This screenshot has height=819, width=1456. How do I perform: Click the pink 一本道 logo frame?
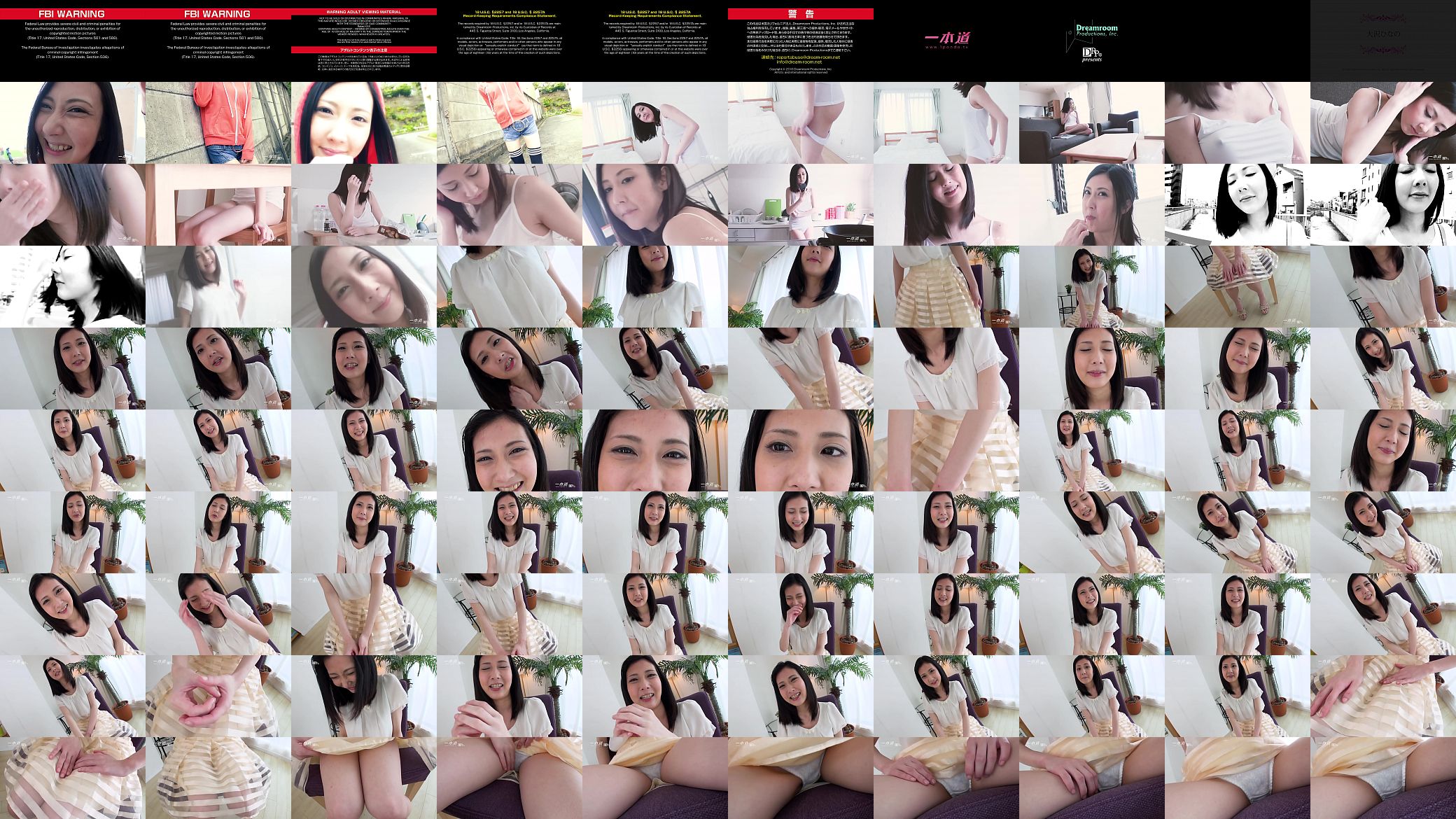point(946,41)
